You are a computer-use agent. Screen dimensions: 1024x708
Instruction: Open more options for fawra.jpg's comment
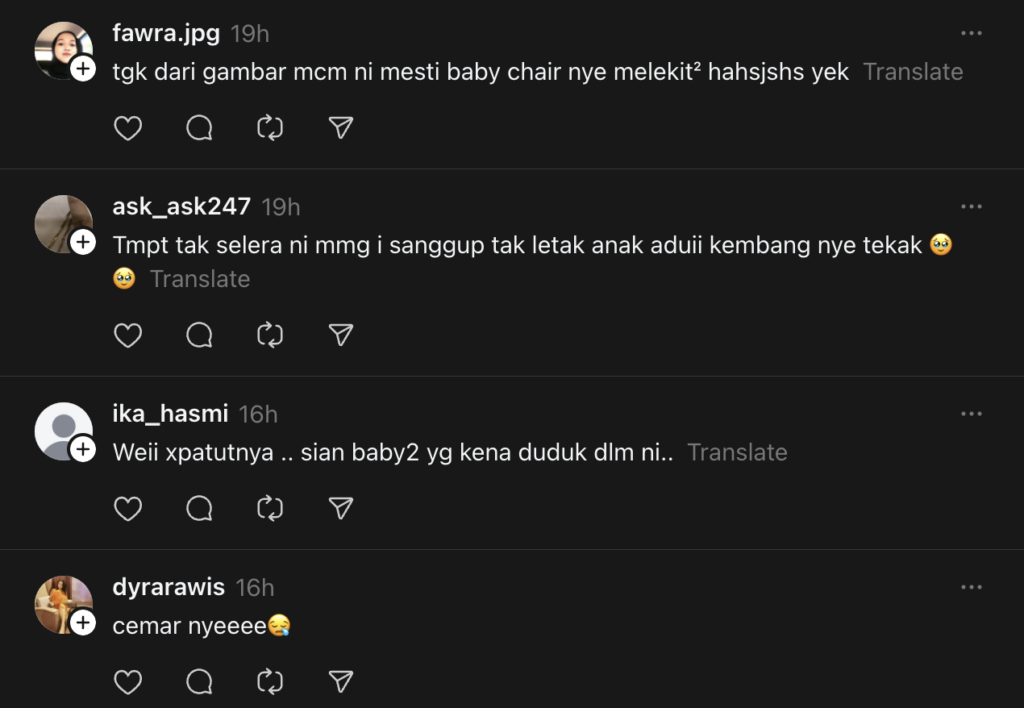(x=971, y=33)
